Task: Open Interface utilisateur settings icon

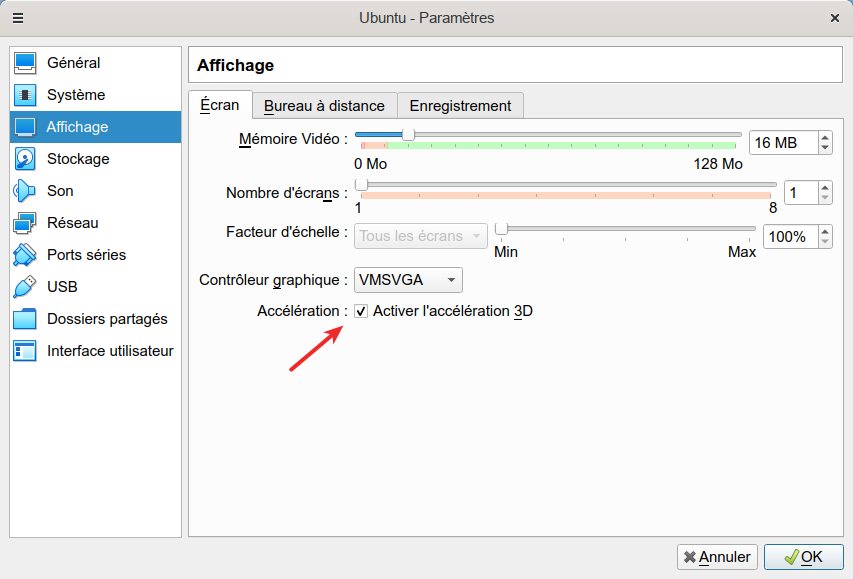Action: (x=25, y=351)
